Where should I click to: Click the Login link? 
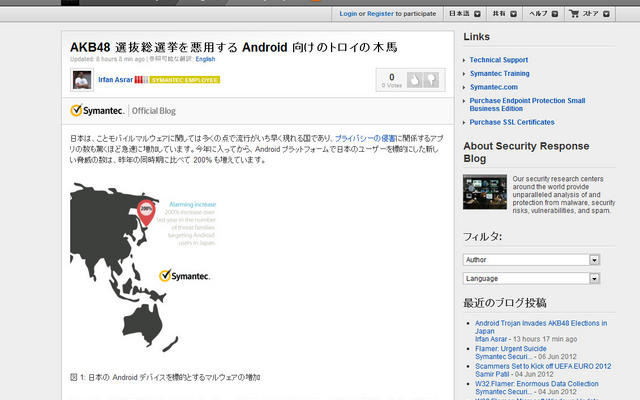coord(348,14)
